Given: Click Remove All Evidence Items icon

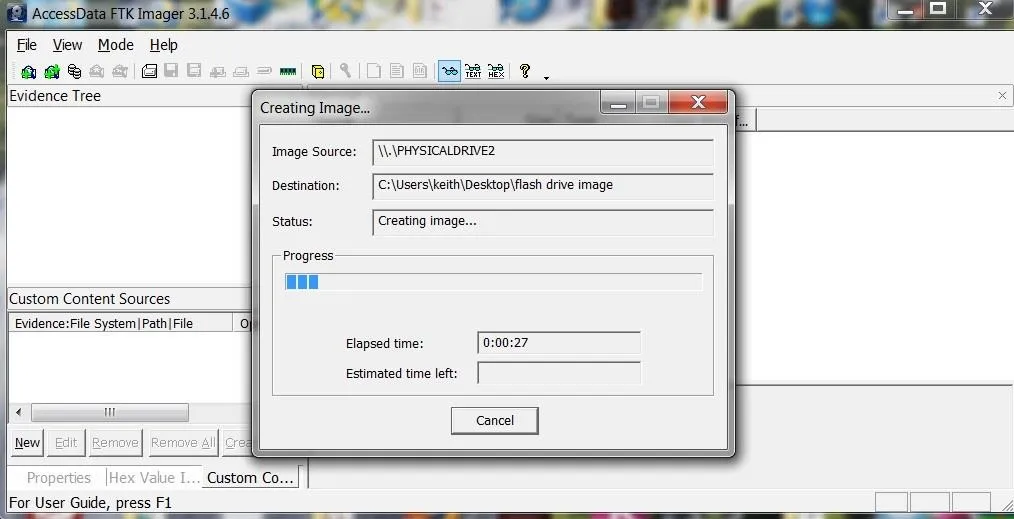Looking at the screenshot, I should (x=120, y=72).
